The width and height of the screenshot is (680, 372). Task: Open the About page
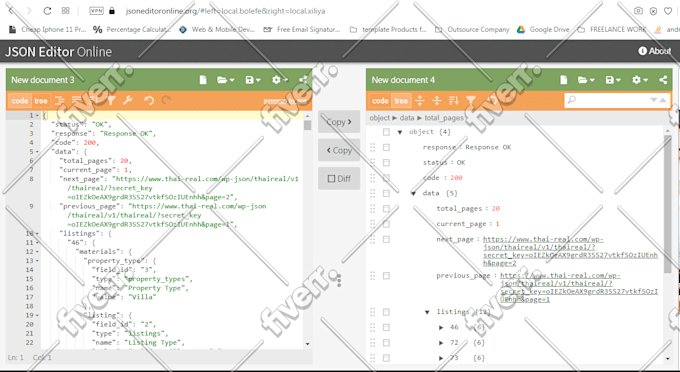(654, 51)
